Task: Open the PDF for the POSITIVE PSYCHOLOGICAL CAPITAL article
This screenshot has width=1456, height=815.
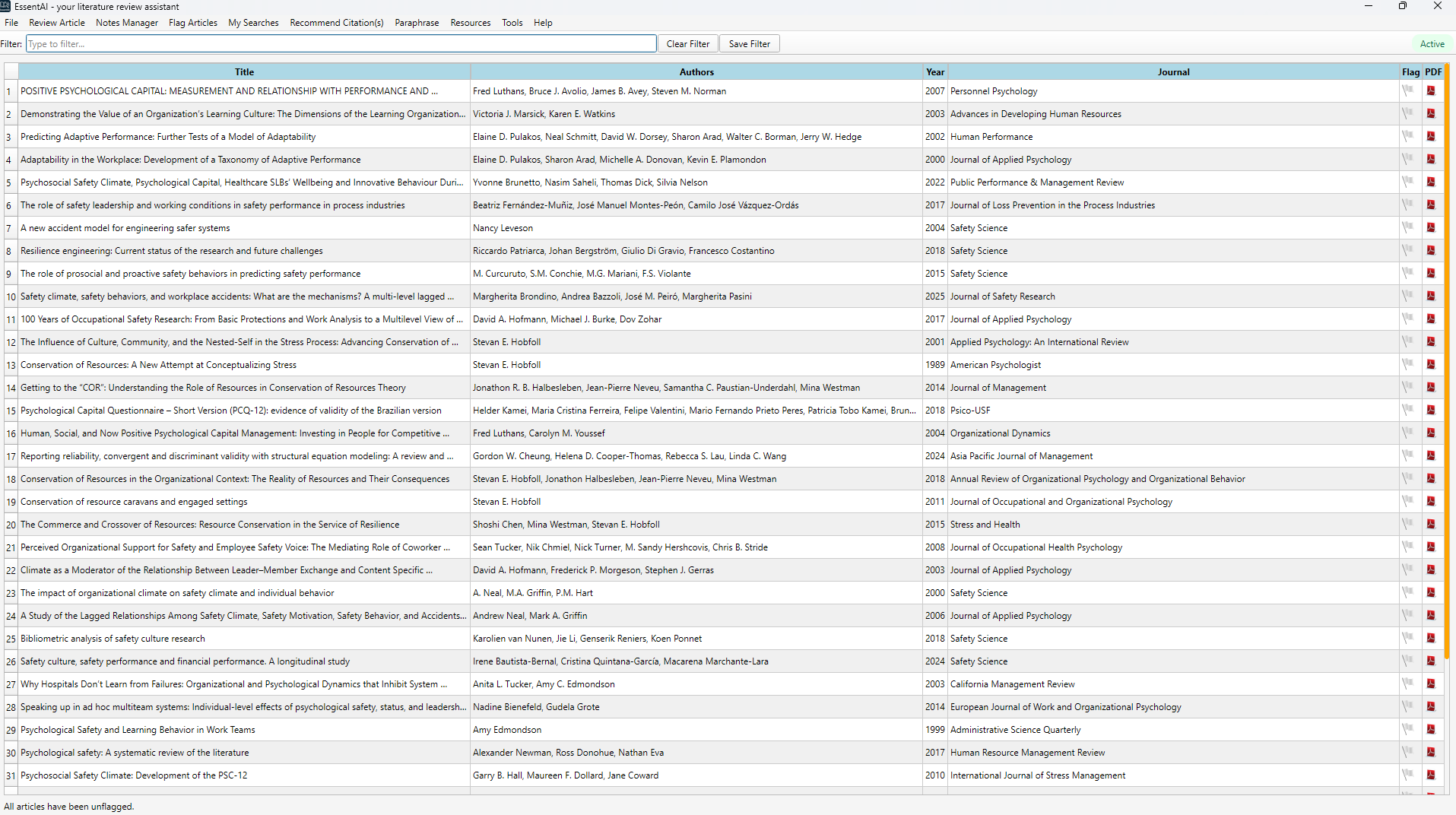Action: pos(1432,90)
